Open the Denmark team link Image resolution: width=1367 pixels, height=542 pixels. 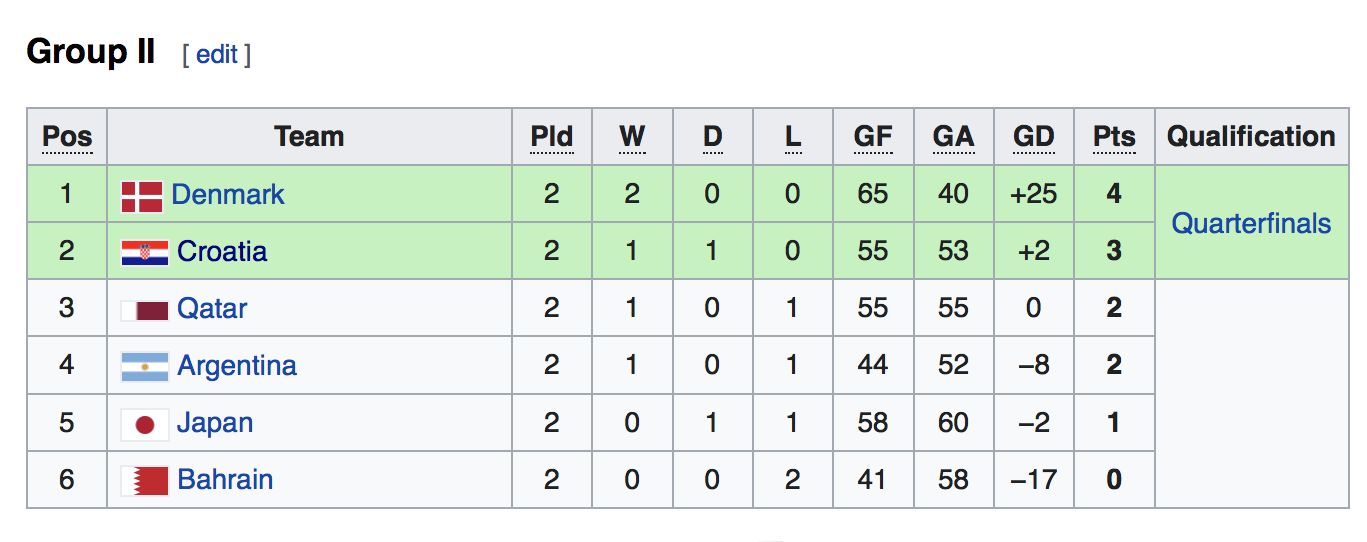[x=228, y=194]
